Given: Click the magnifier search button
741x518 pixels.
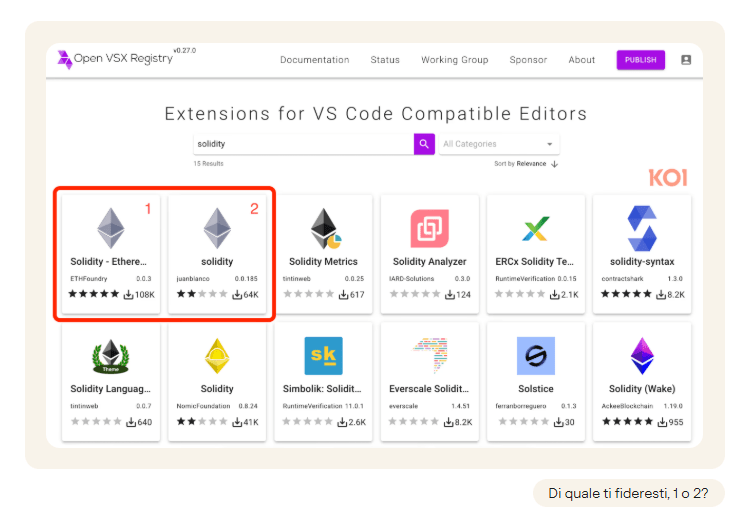Looking at the screenshot, I should [x=424, y=144].
